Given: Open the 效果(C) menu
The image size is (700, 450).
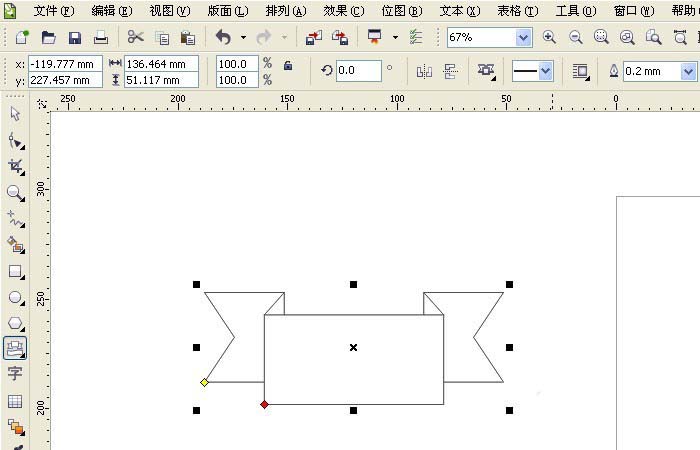Looking at the screenshot, I should pos(344,10).
